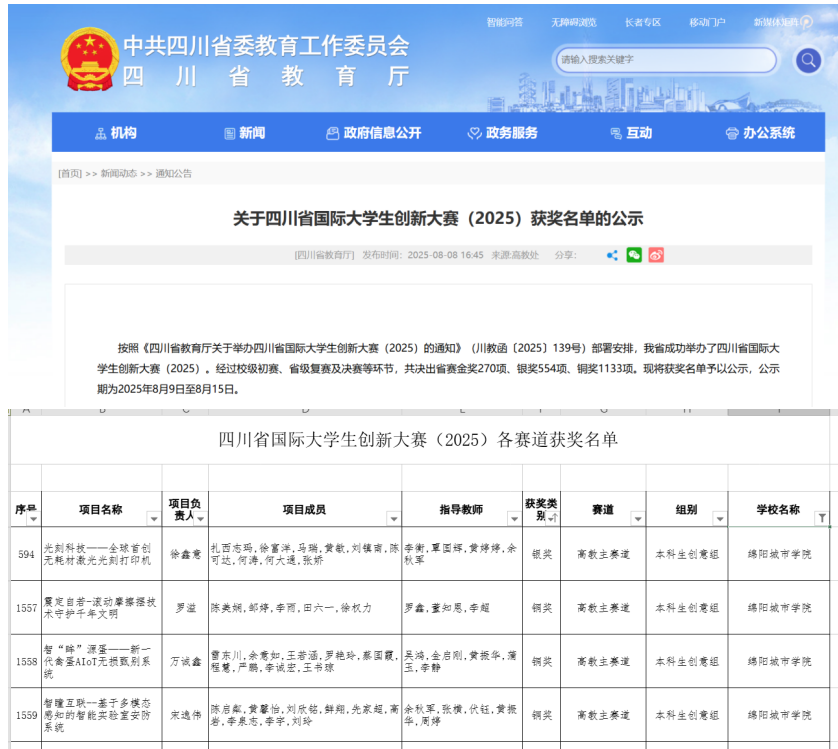Select 高教主赛道 cell in row 594
The width and height of the screenshot is (838, 749).
603,554
